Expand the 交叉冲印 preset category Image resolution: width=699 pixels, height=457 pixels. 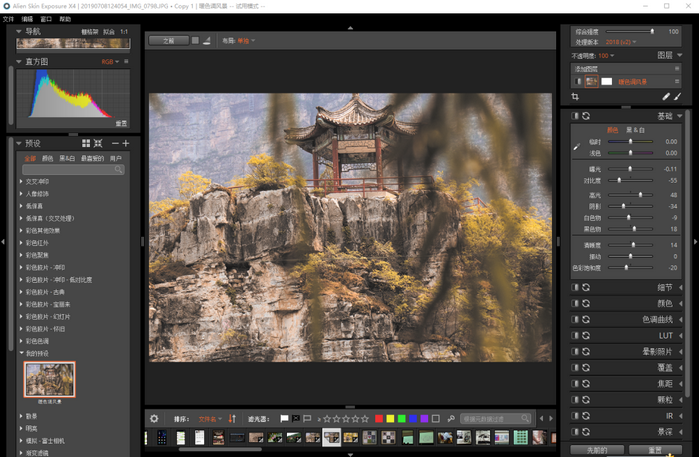21,181
